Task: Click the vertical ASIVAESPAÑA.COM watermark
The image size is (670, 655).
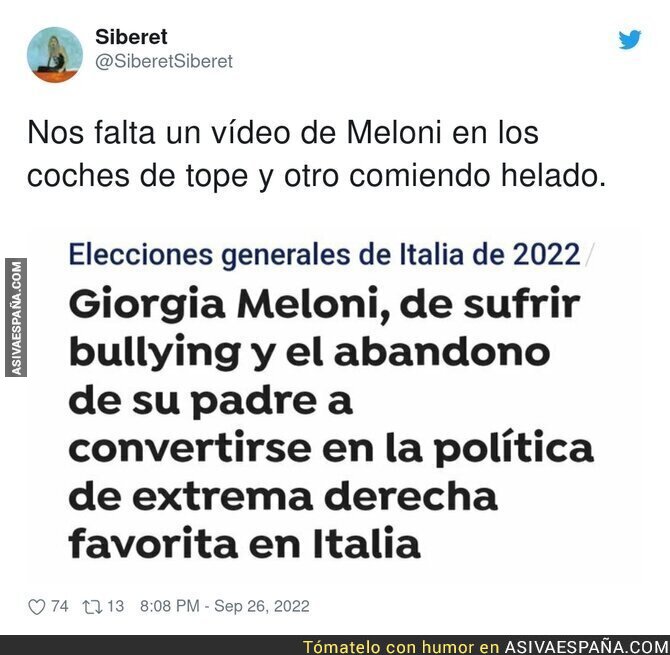Action: point(16,317)
